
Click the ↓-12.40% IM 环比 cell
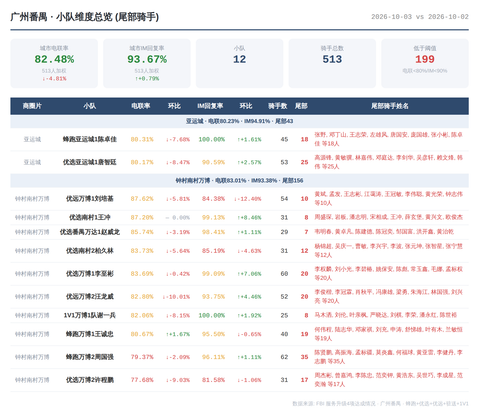[x=248, y=199]
